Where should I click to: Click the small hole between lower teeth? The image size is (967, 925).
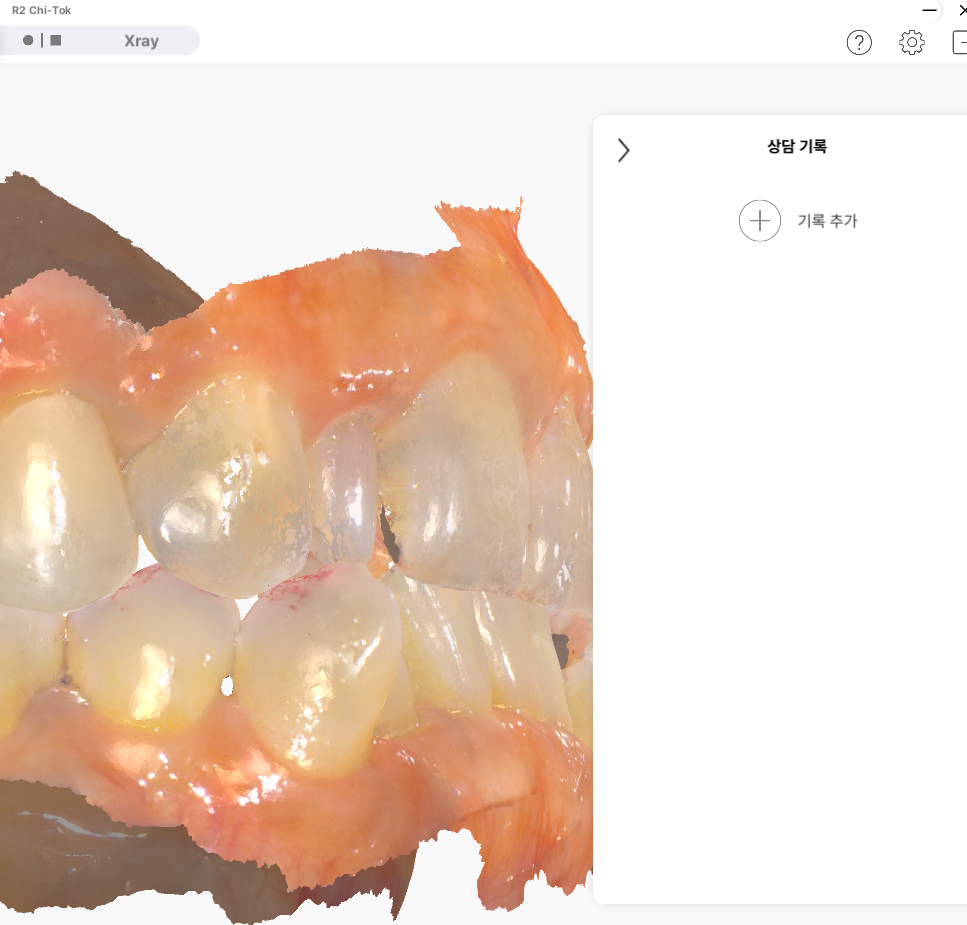pos(227,687)
